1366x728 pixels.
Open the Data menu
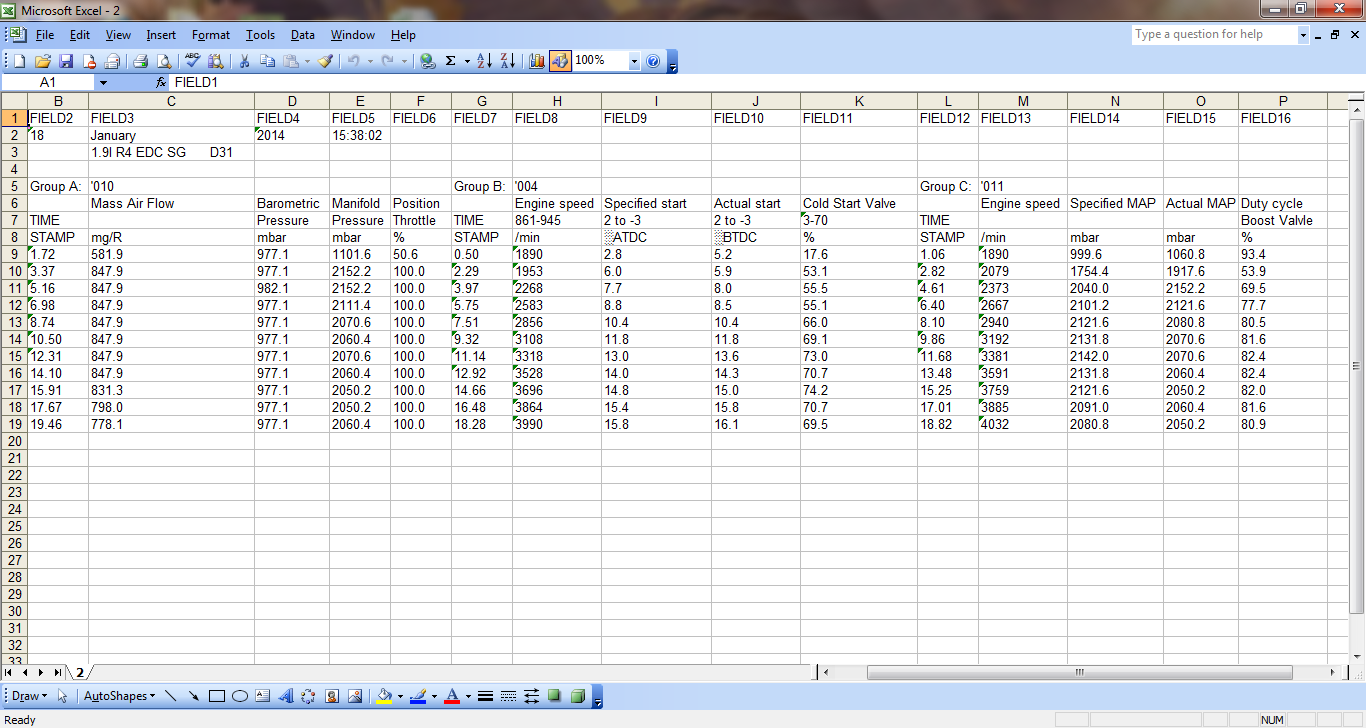(x=302, y=35)
